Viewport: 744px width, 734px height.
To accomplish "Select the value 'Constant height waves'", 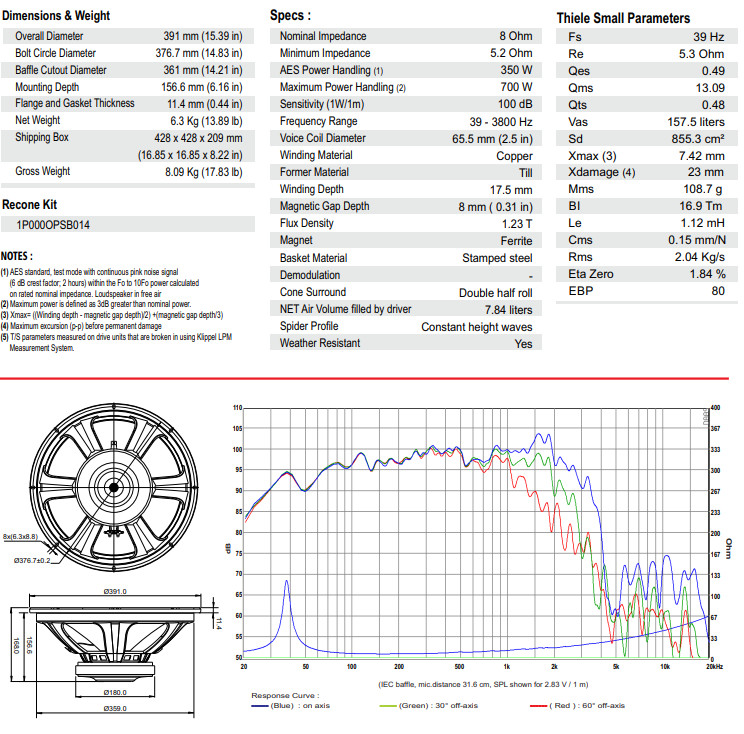I will (477, 327).
